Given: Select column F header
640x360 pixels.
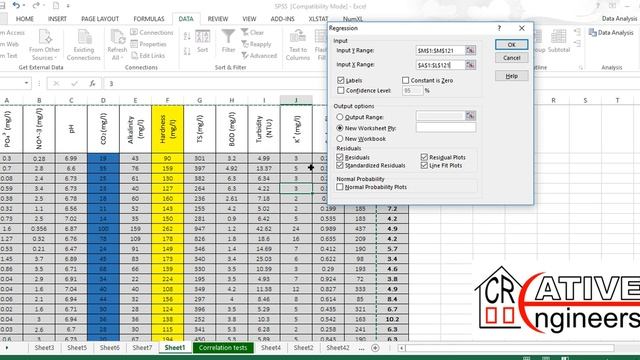Looking at the screenshot, I should click(167, 100).
